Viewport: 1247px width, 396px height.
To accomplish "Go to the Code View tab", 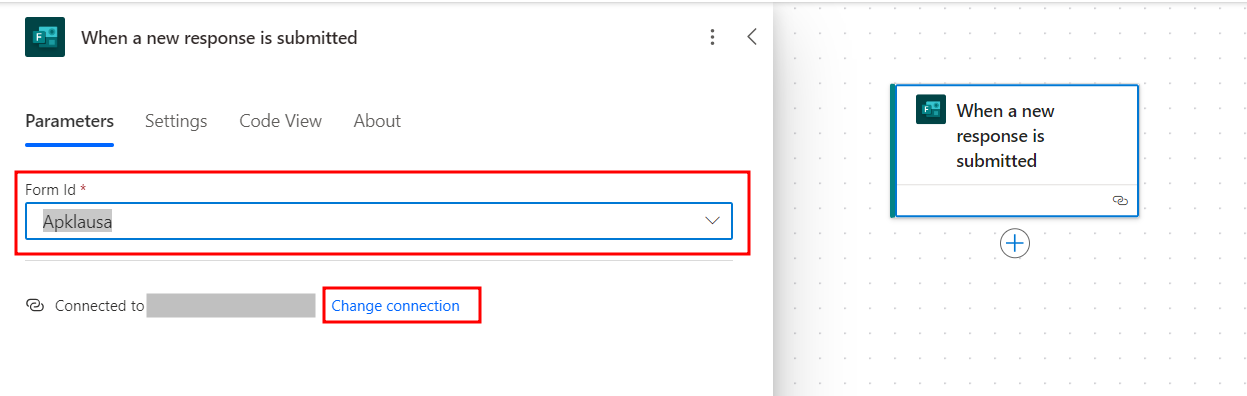I will coord(280,121).
